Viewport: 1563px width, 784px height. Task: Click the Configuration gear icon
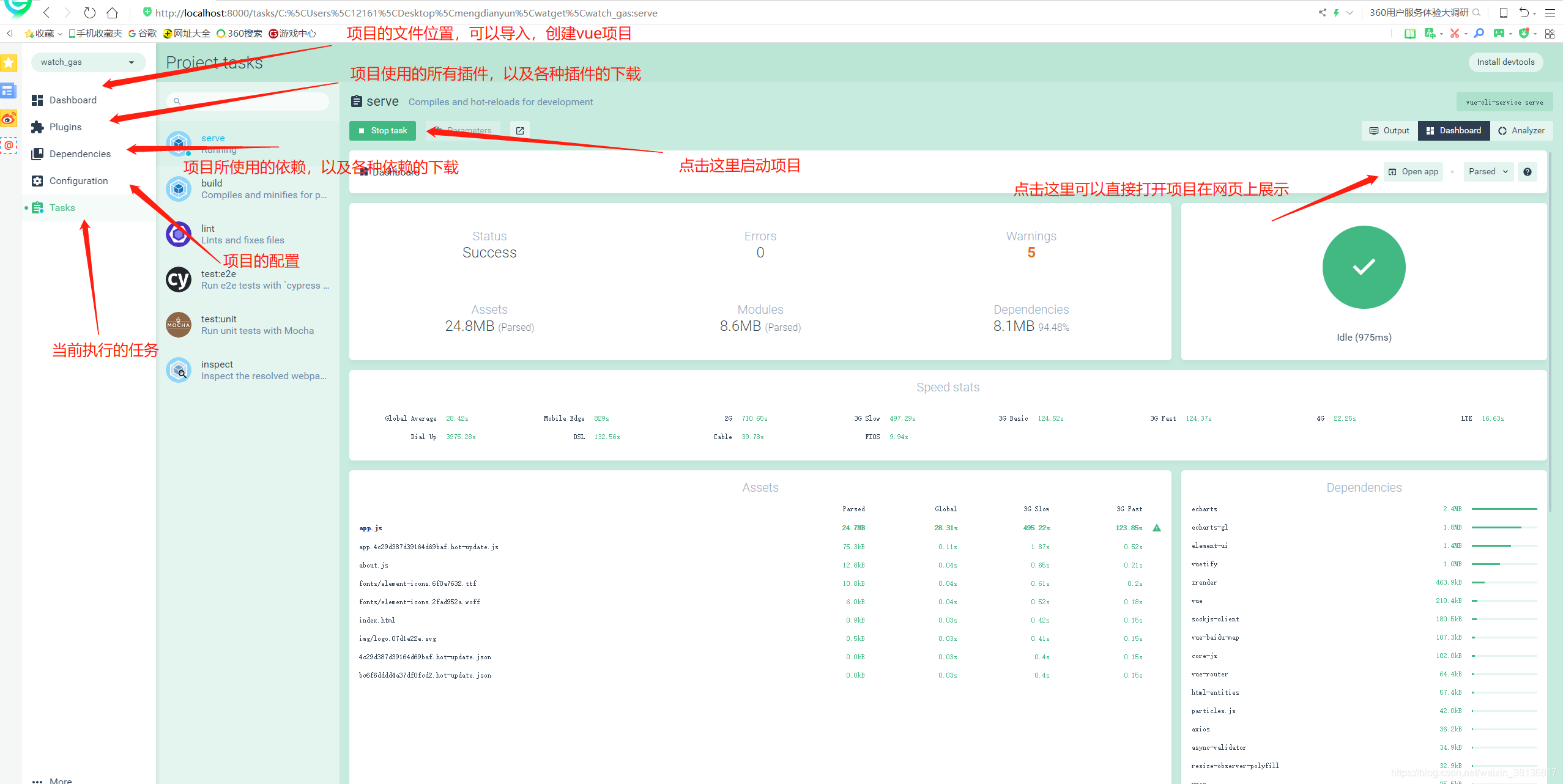point(37,180)
